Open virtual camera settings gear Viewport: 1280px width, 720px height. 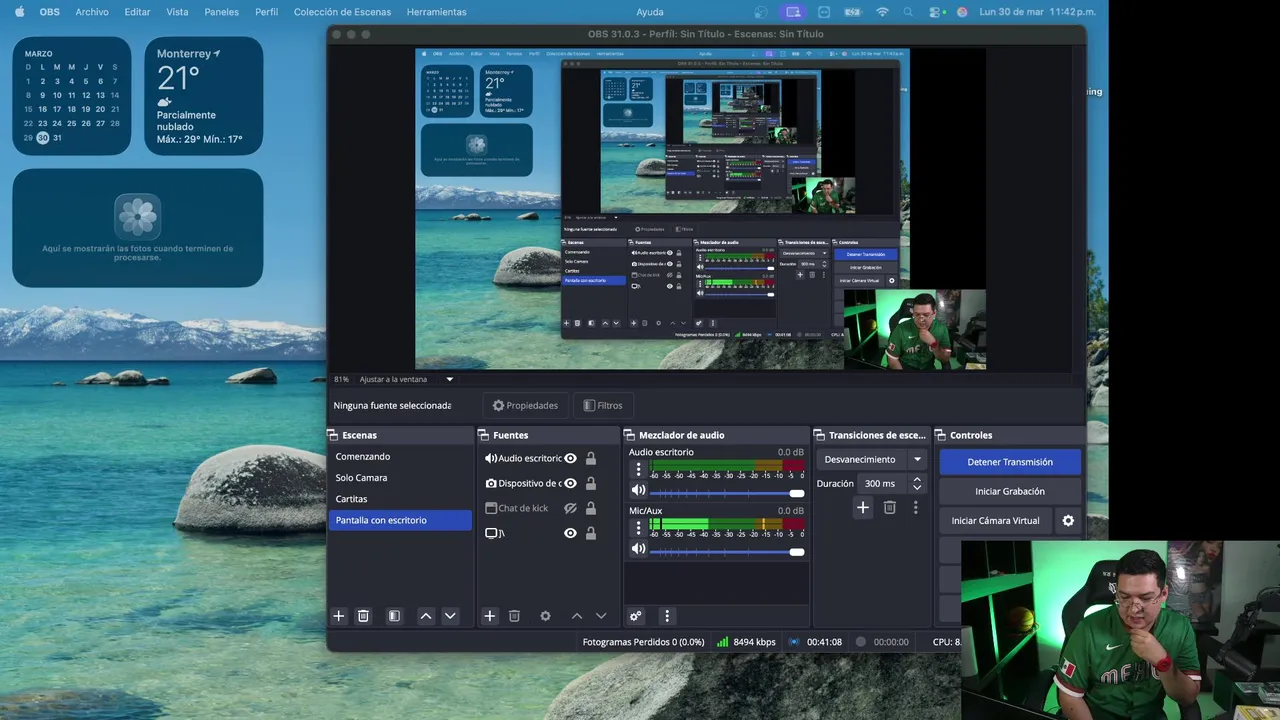pyautogui.click(x=1068, y=521)
